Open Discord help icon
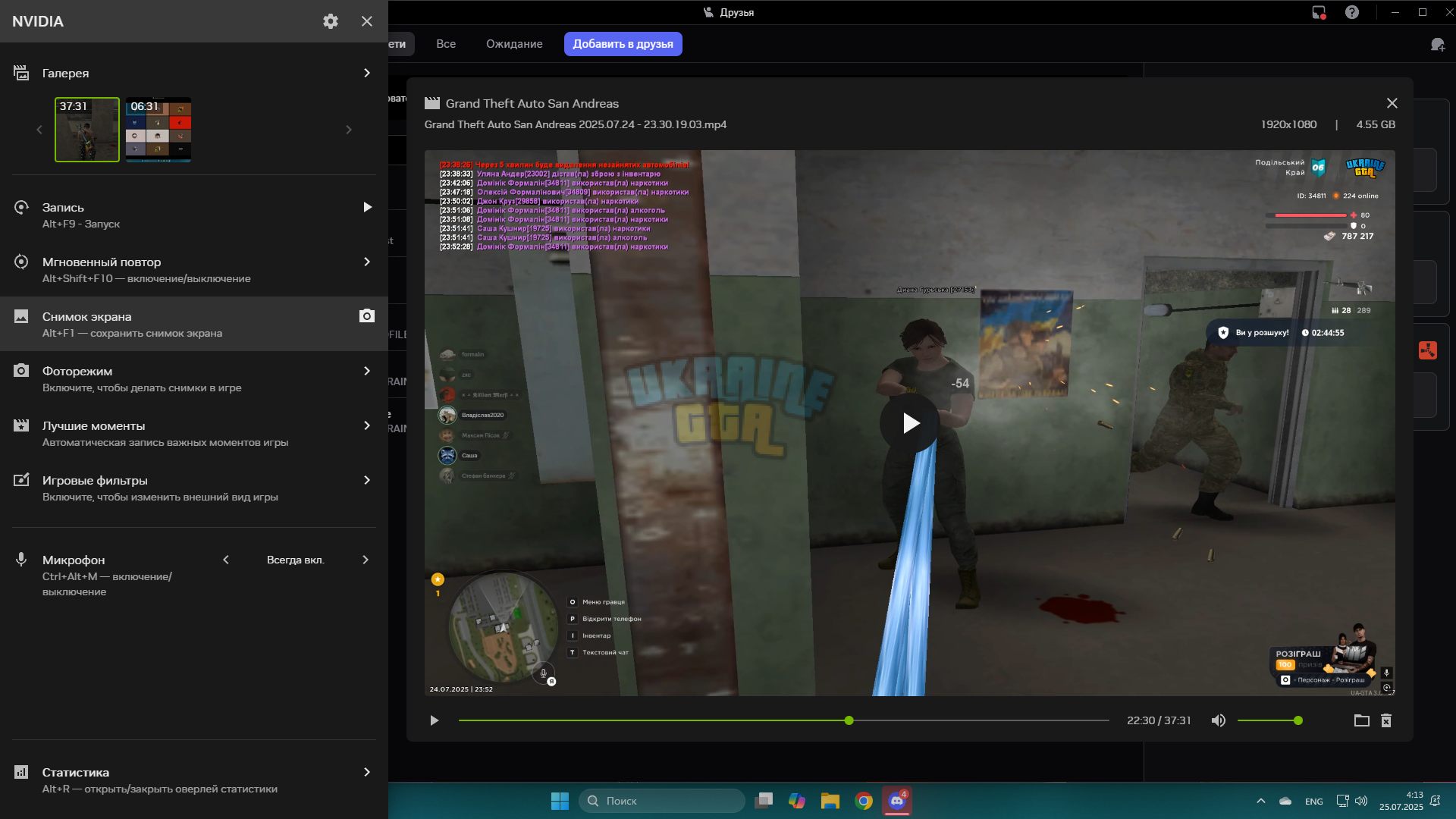 click(x=1352, y=12)
